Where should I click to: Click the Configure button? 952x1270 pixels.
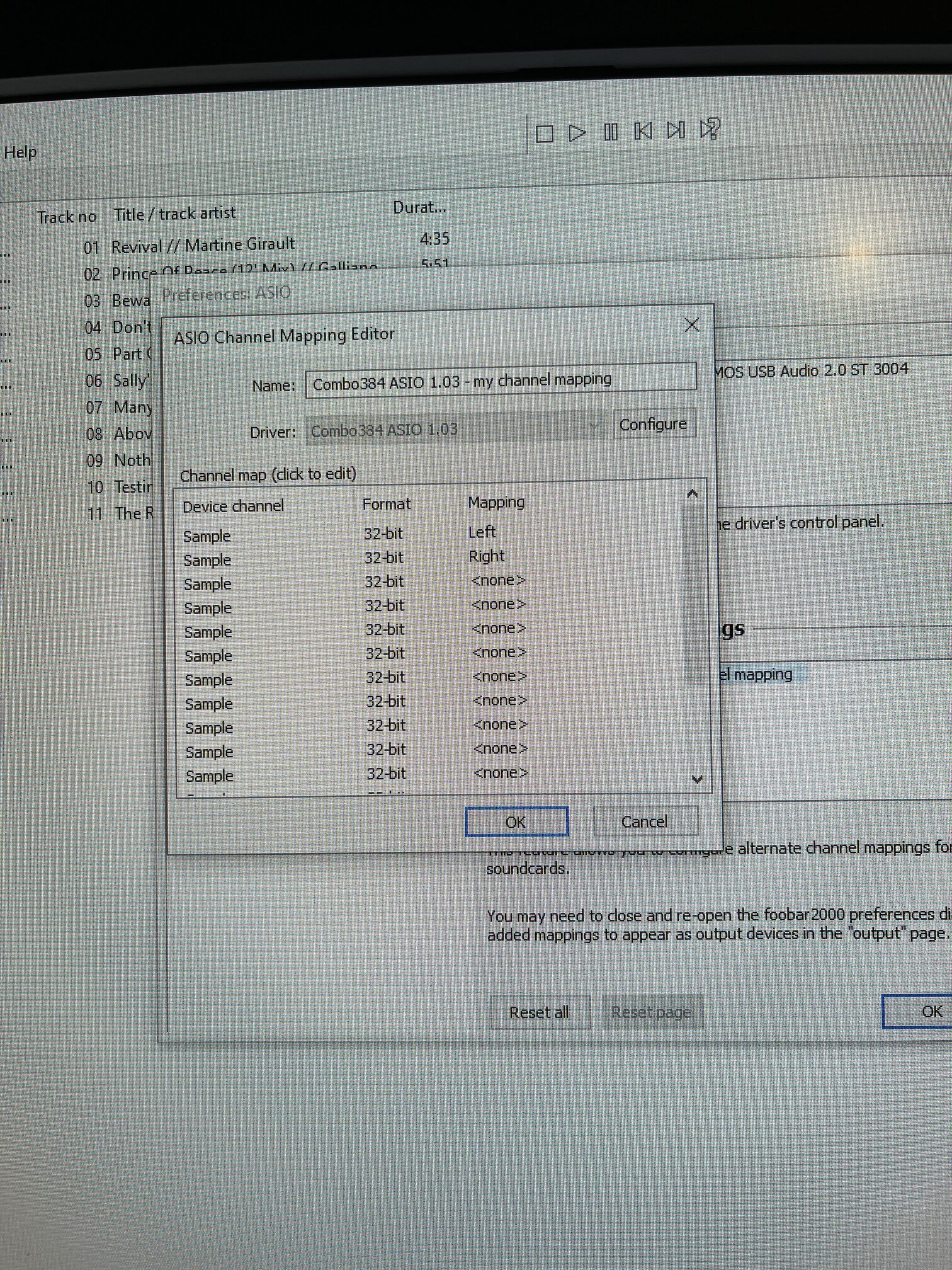pos(653,424)
